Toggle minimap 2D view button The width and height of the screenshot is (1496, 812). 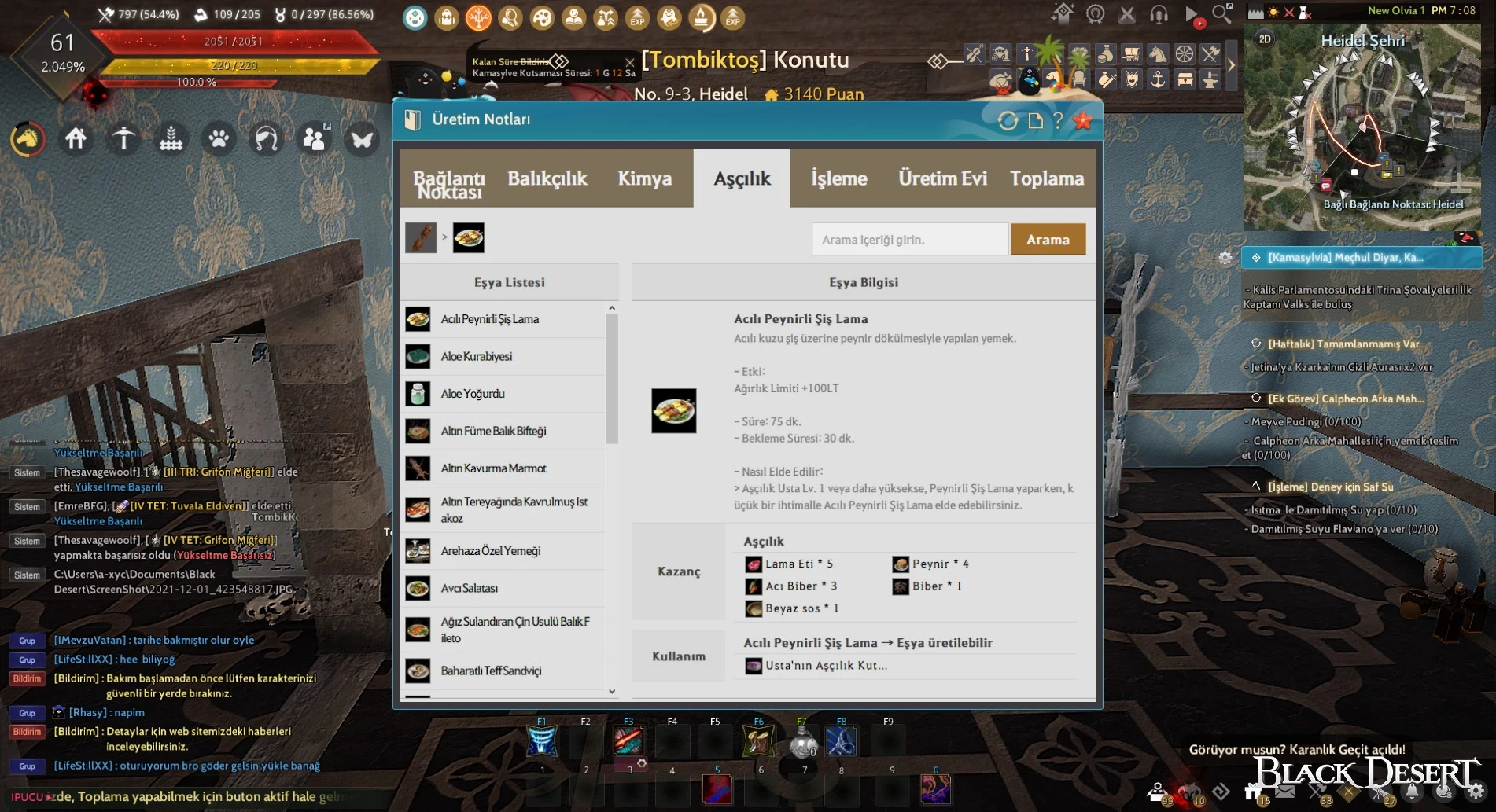(x=1265, y=39)
